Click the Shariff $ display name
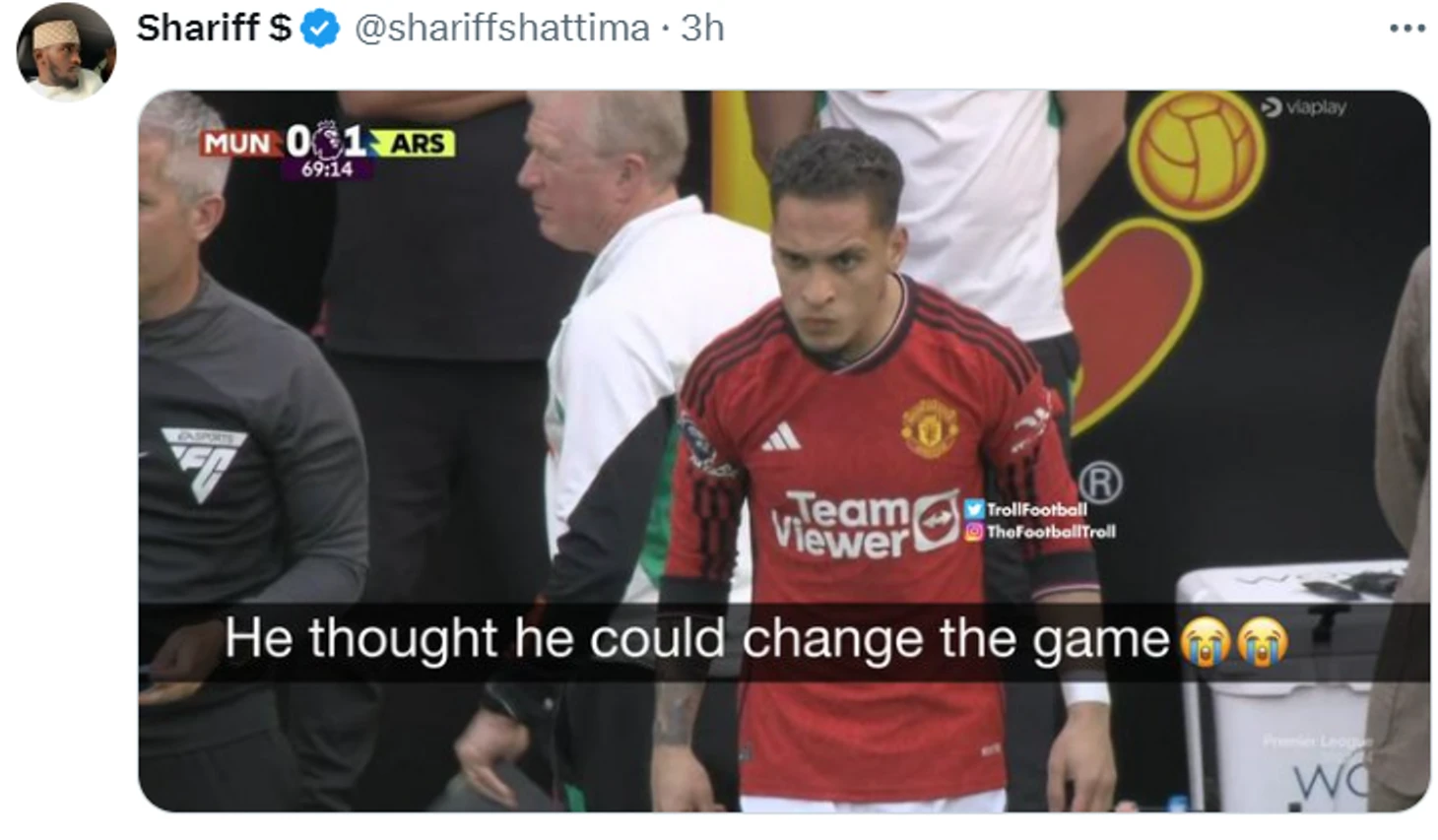The image size is (1438, 840). [214, 29]
